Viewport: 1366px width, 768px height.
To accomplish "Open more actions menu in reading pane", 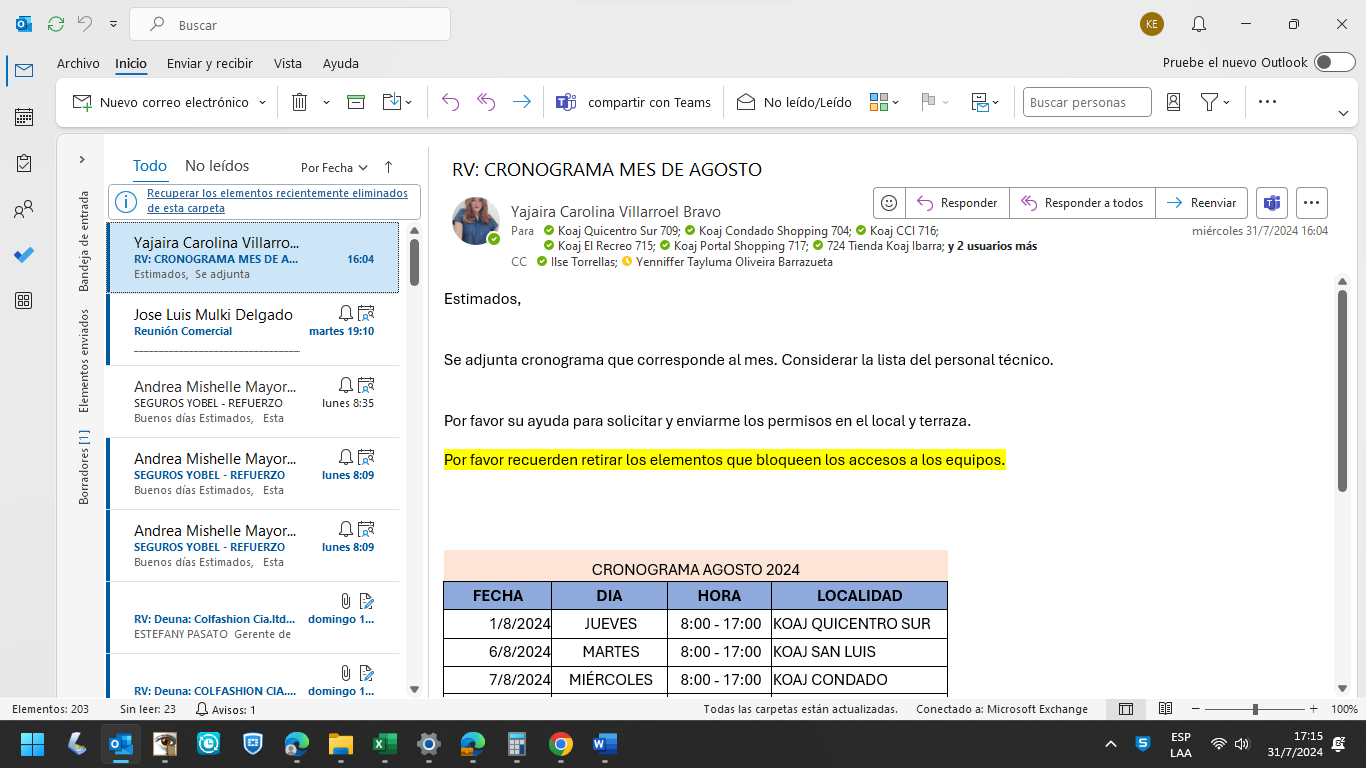I will (1312, 203).
